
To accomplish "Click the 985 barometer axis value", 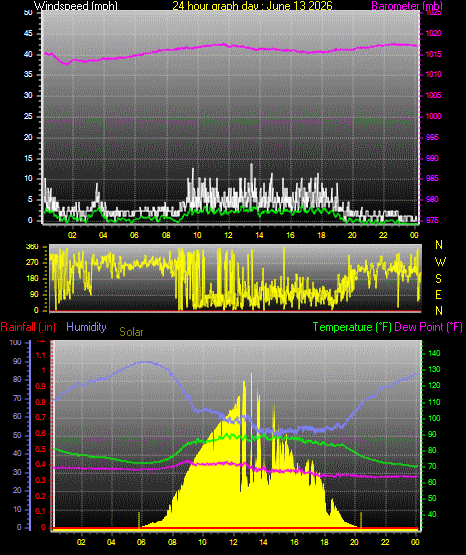I will click(432, 178).
